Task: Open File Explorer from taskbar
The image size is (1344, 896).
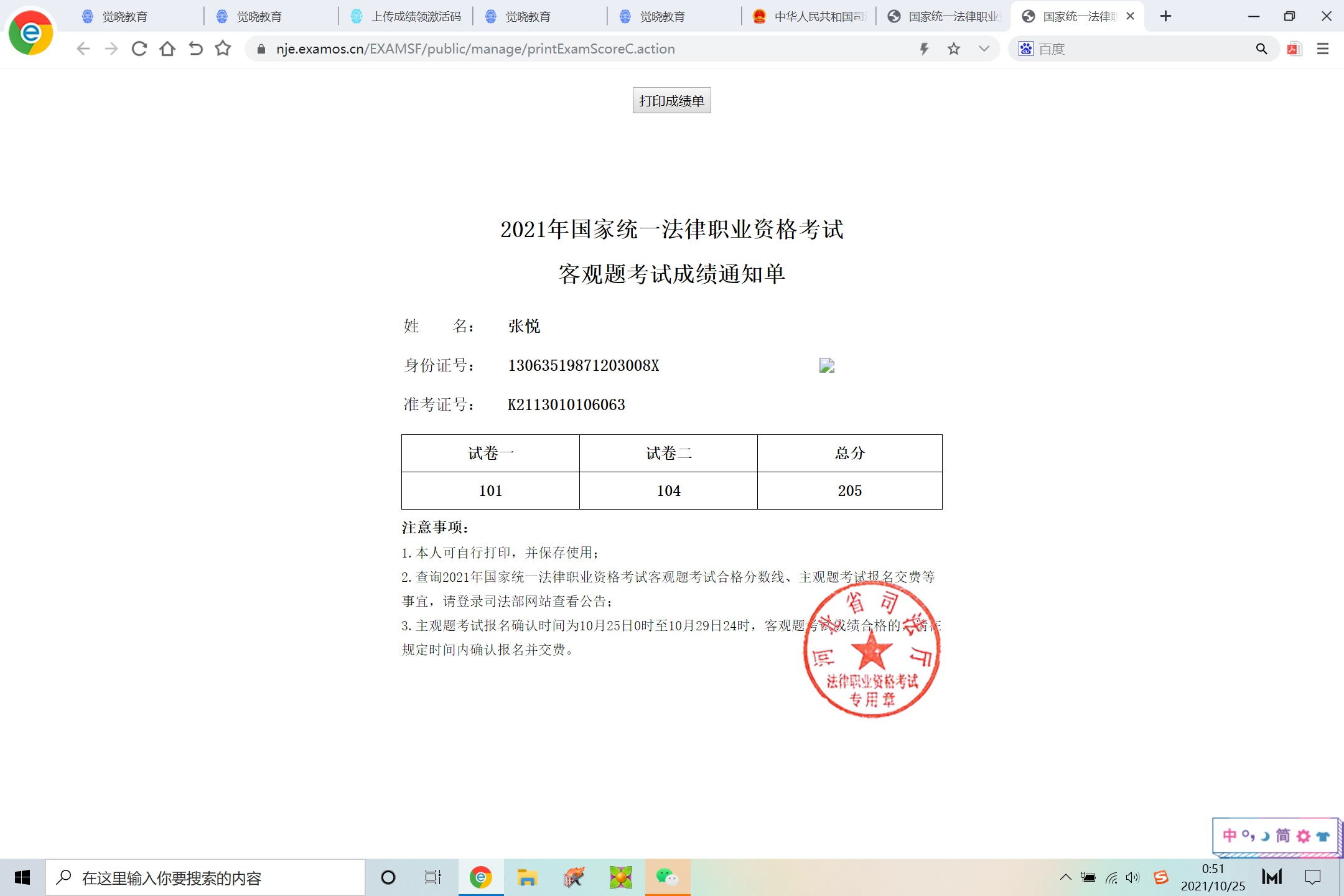Action: [x=527, y=877]
